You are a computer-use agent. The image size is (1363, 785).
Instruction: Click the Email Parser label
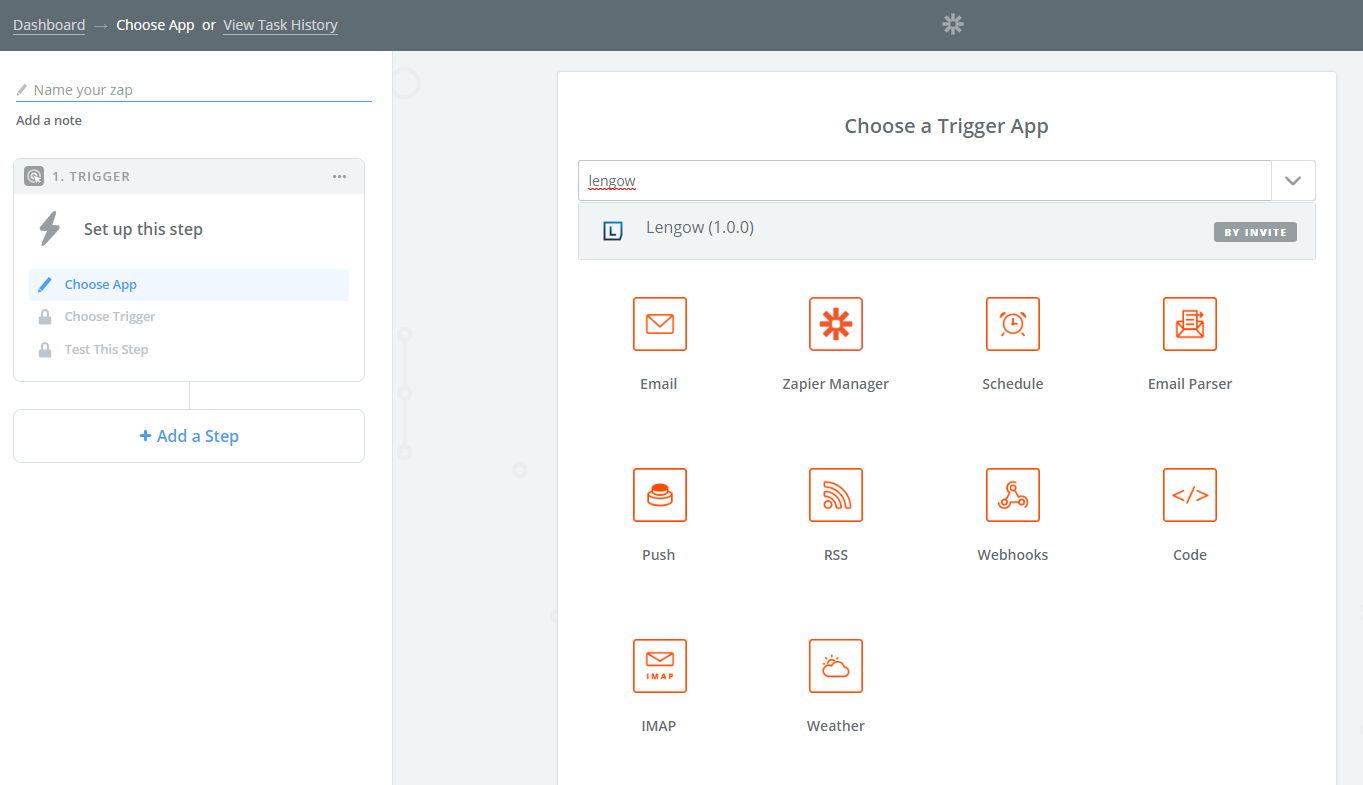pyautogui.click(x=1190, y=384)
